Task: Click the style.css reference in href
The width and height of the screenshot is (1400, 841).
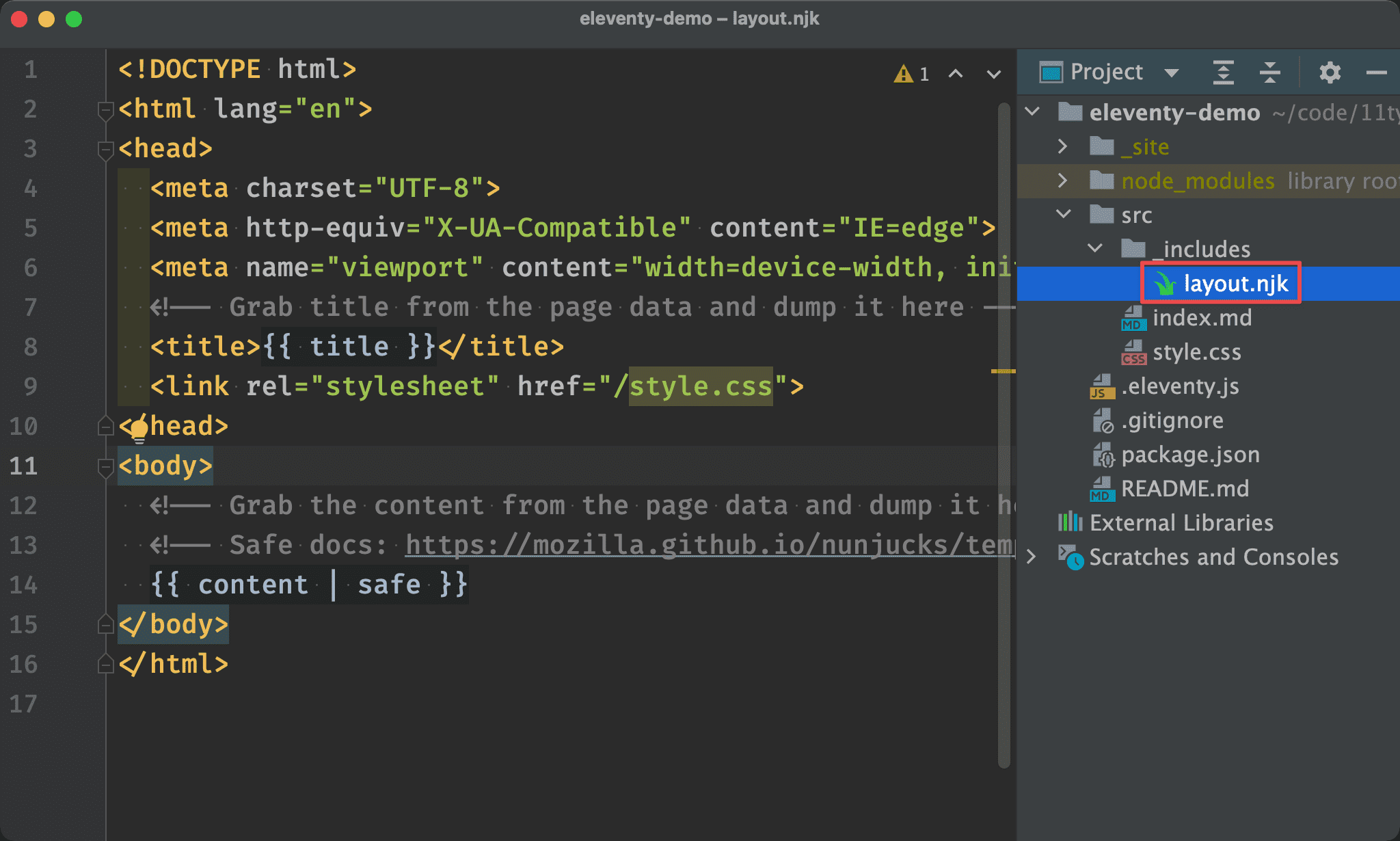Action: tap(700, 386)
